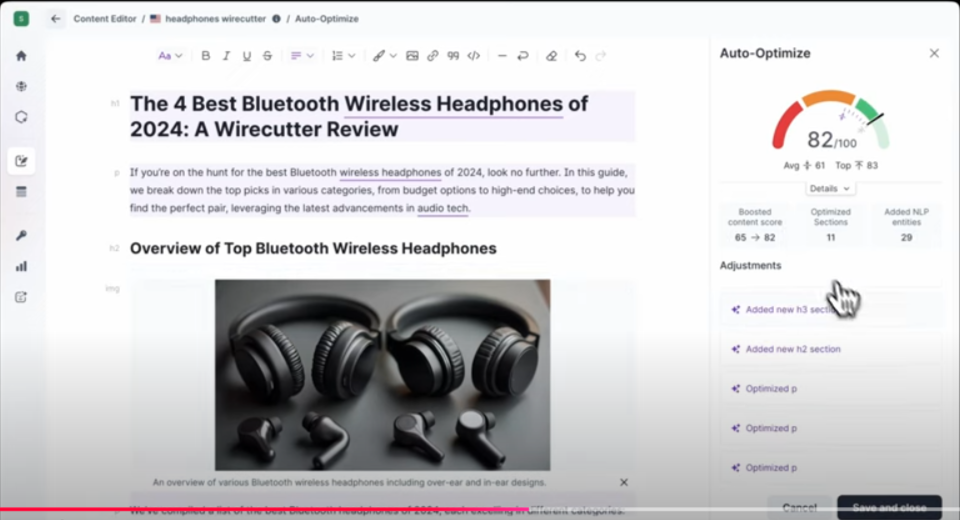This screenshot has width=960, height=520.
Task: Undo the last change
Action: 580,56
